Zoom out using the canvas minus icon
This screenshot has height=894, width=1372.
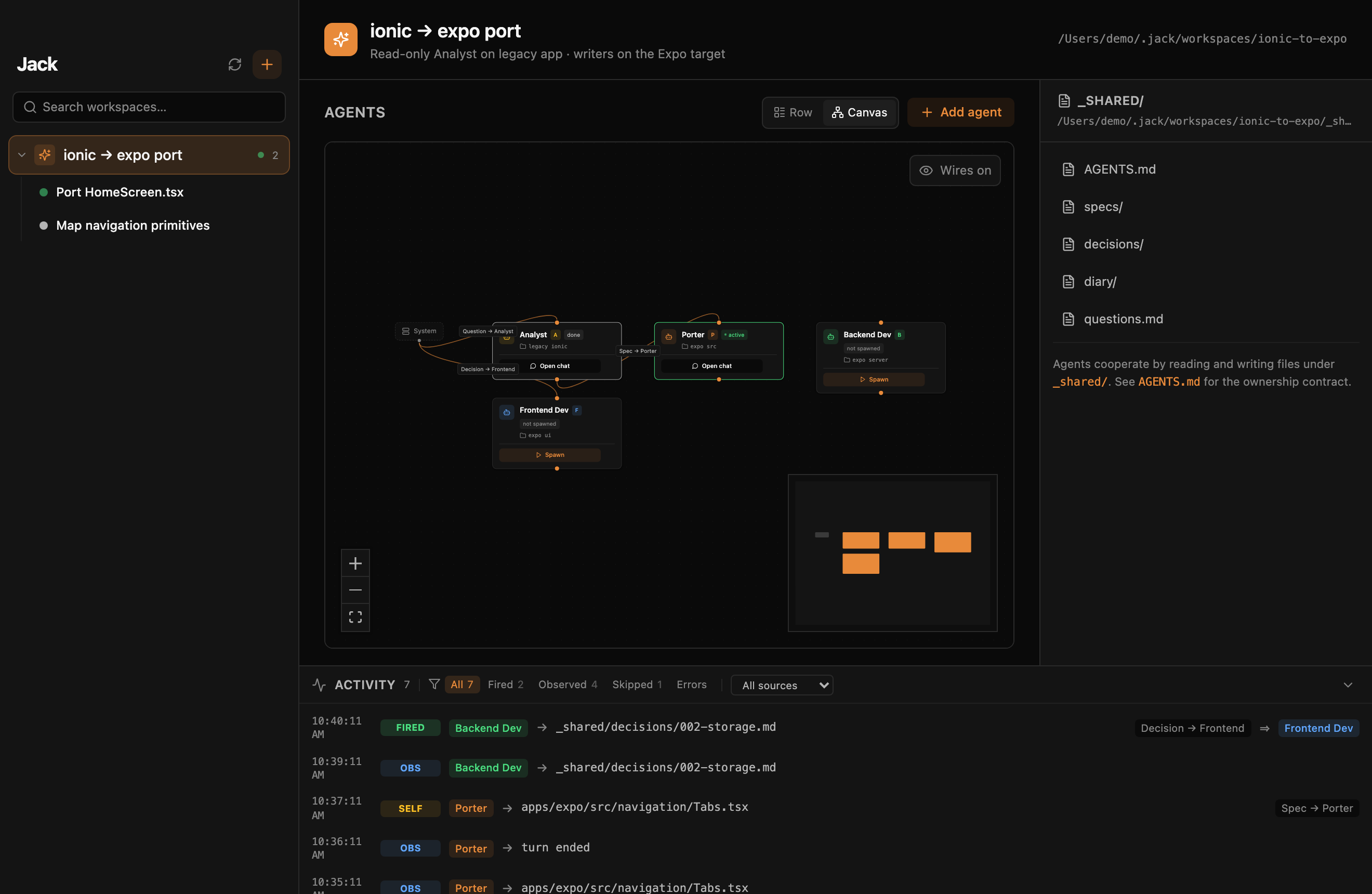(x=355, y=589)
